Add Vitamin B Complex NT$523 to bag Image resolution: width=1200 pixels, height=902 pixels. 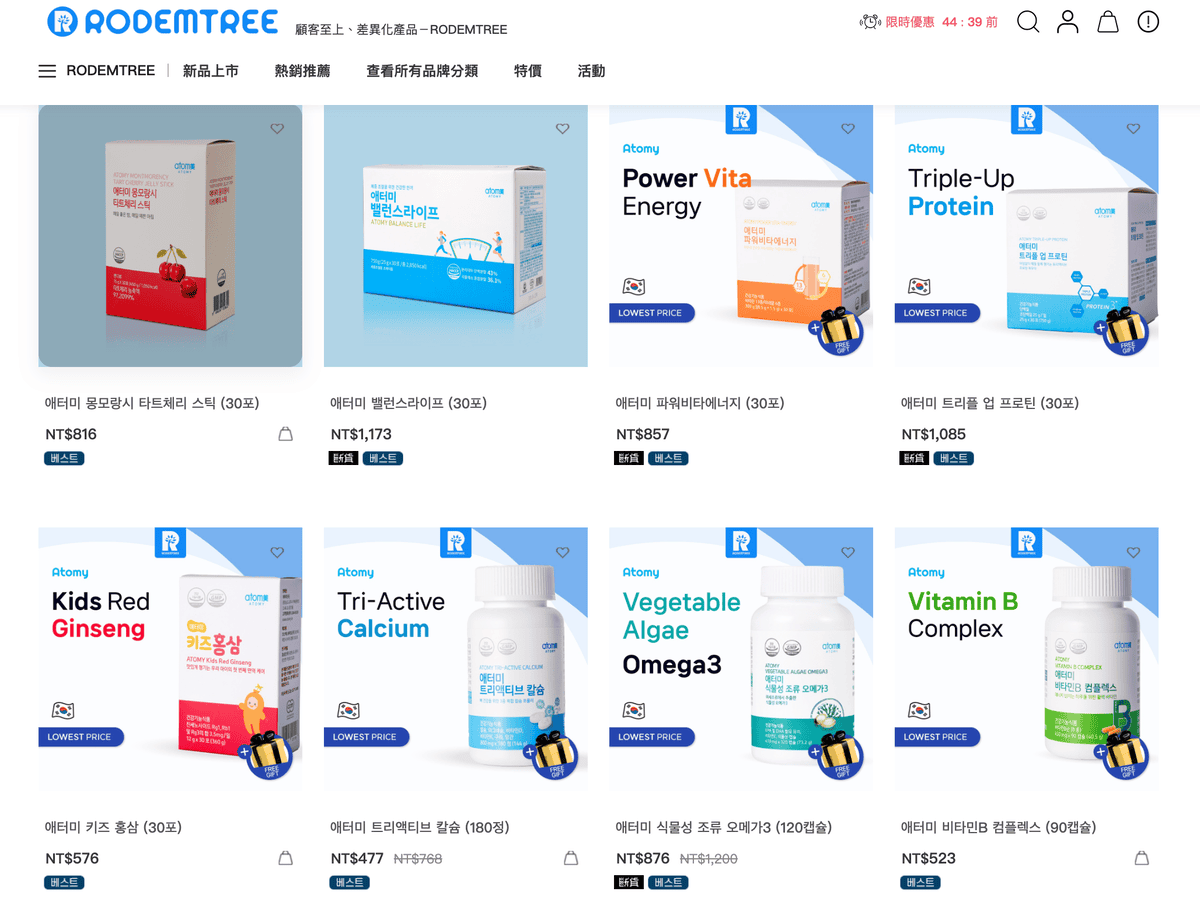tap(1142, 858)
